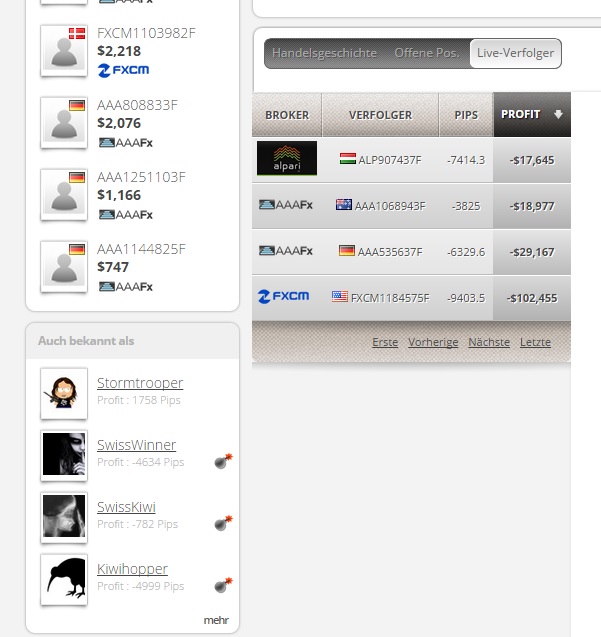Sort by the VERFOLGER column header
Viewport: 601px width, 637px height.
[380, 115]
